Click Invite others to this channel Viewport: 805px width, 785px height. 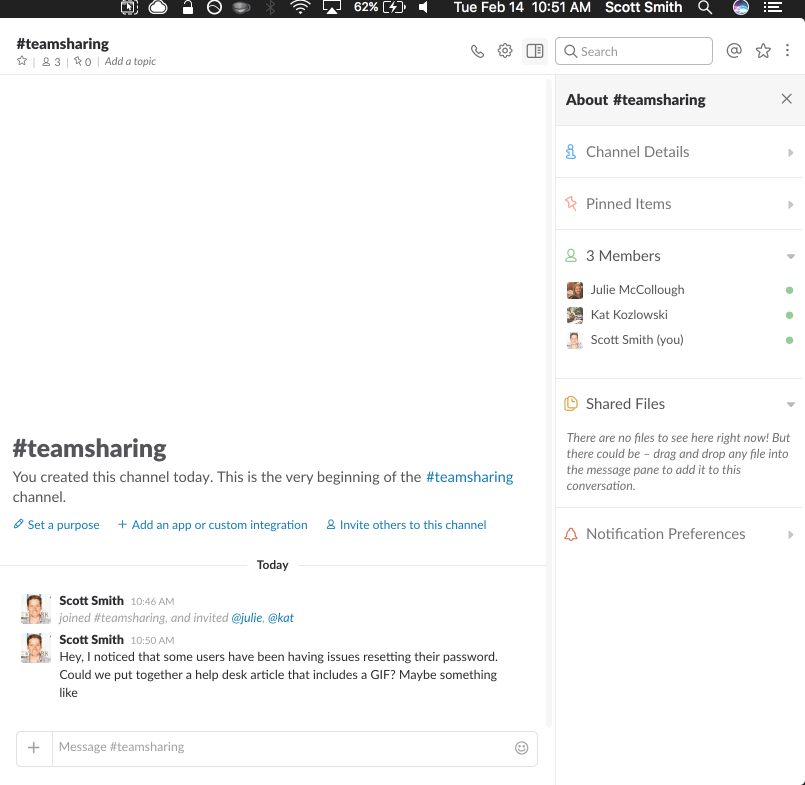(x=406, y=525)
